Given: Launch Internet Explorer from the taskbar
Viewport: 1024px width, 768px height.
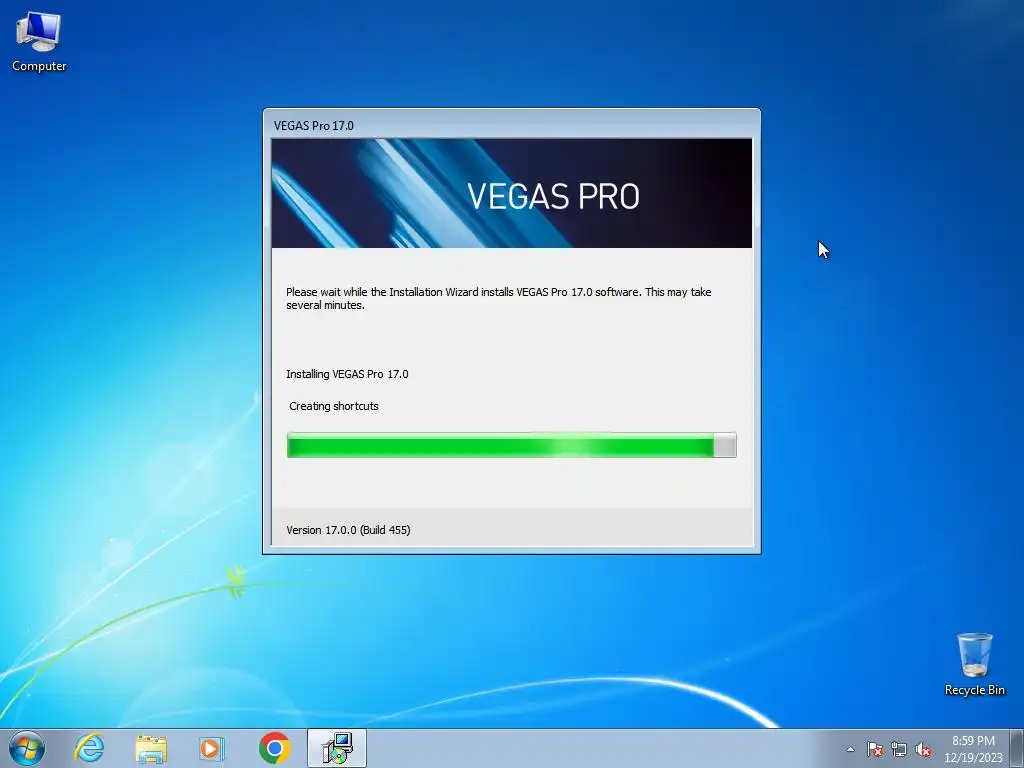Looking at the screenshot, I should [89, 748].
